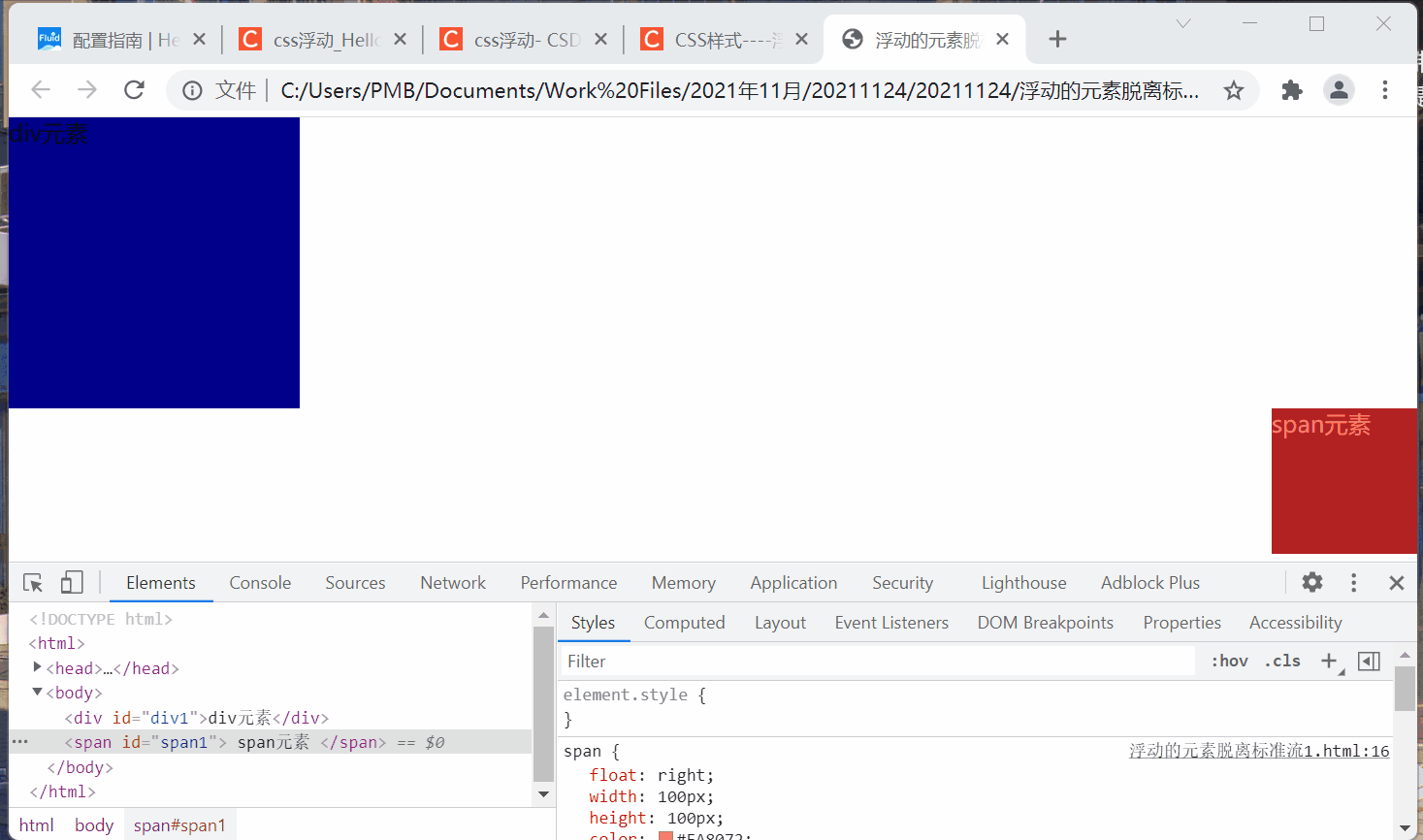This screenshot has height=840, width=1423.
Task: Close the CSS样式 tab
Action: [801, 39]
